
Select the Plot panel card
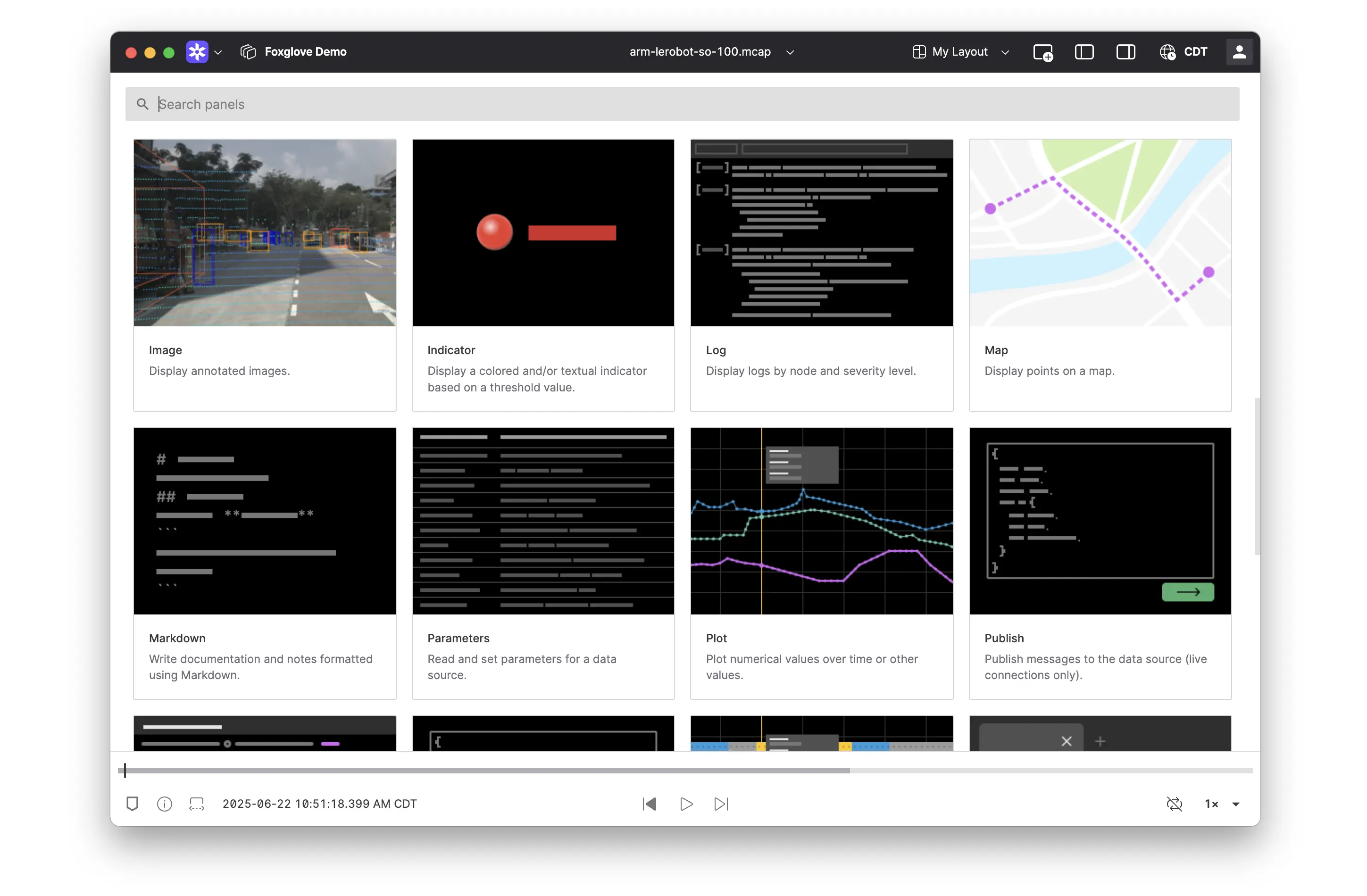(821, 563)
